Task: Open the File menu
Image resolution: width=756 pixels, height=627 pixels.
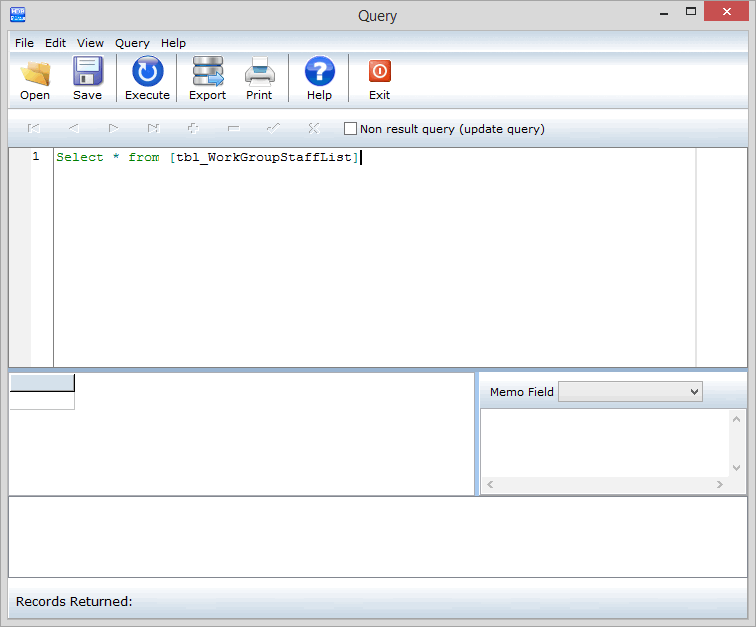Action: click(24, 43)
